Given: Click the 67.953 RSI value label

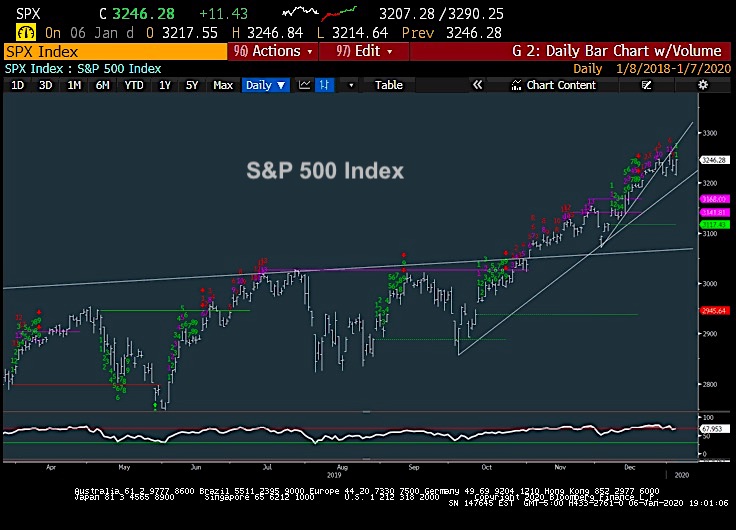Looking at the screenshot, I should (714, 429).
